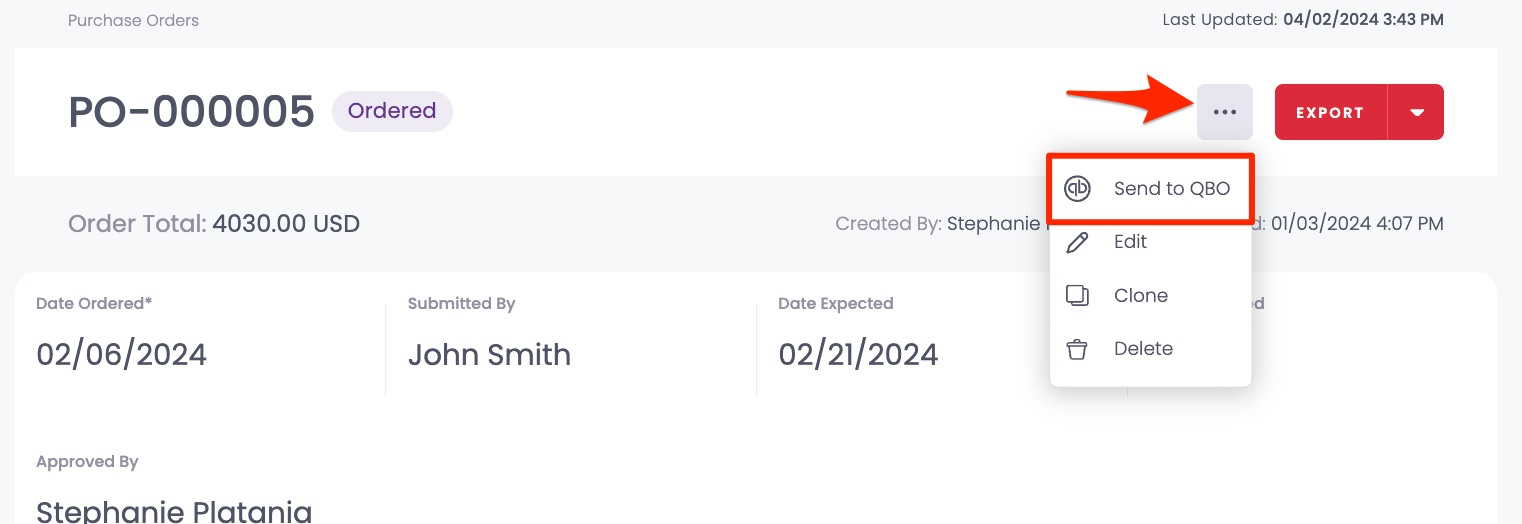
Task: Select Send to QBO menu entry
Action: tap(1150, 189)
